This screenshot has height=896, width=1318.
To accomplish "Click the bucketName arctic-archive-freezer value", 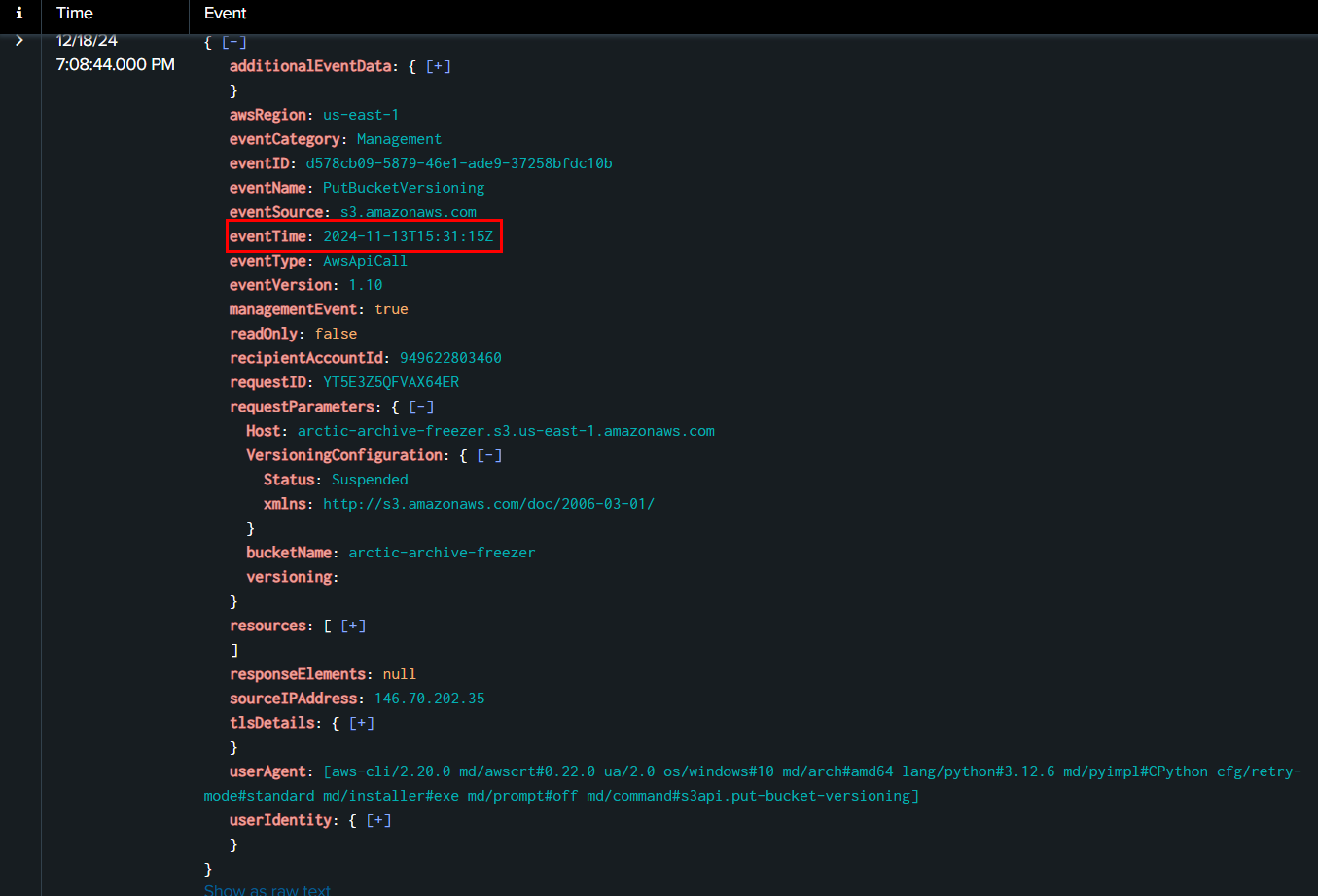I will tap(442, 552).
